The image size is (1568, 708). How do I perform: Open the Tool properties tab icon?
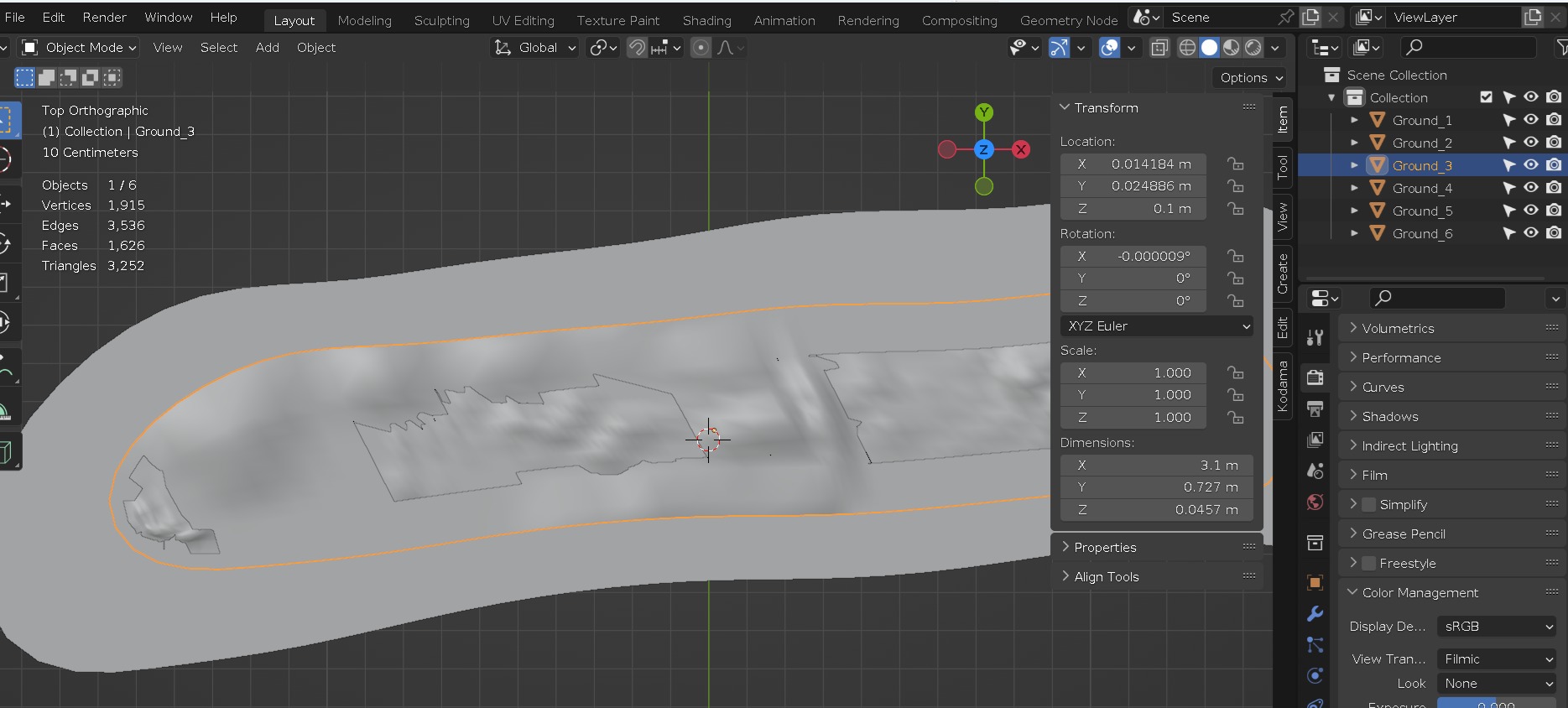[x=1315, y=337]
